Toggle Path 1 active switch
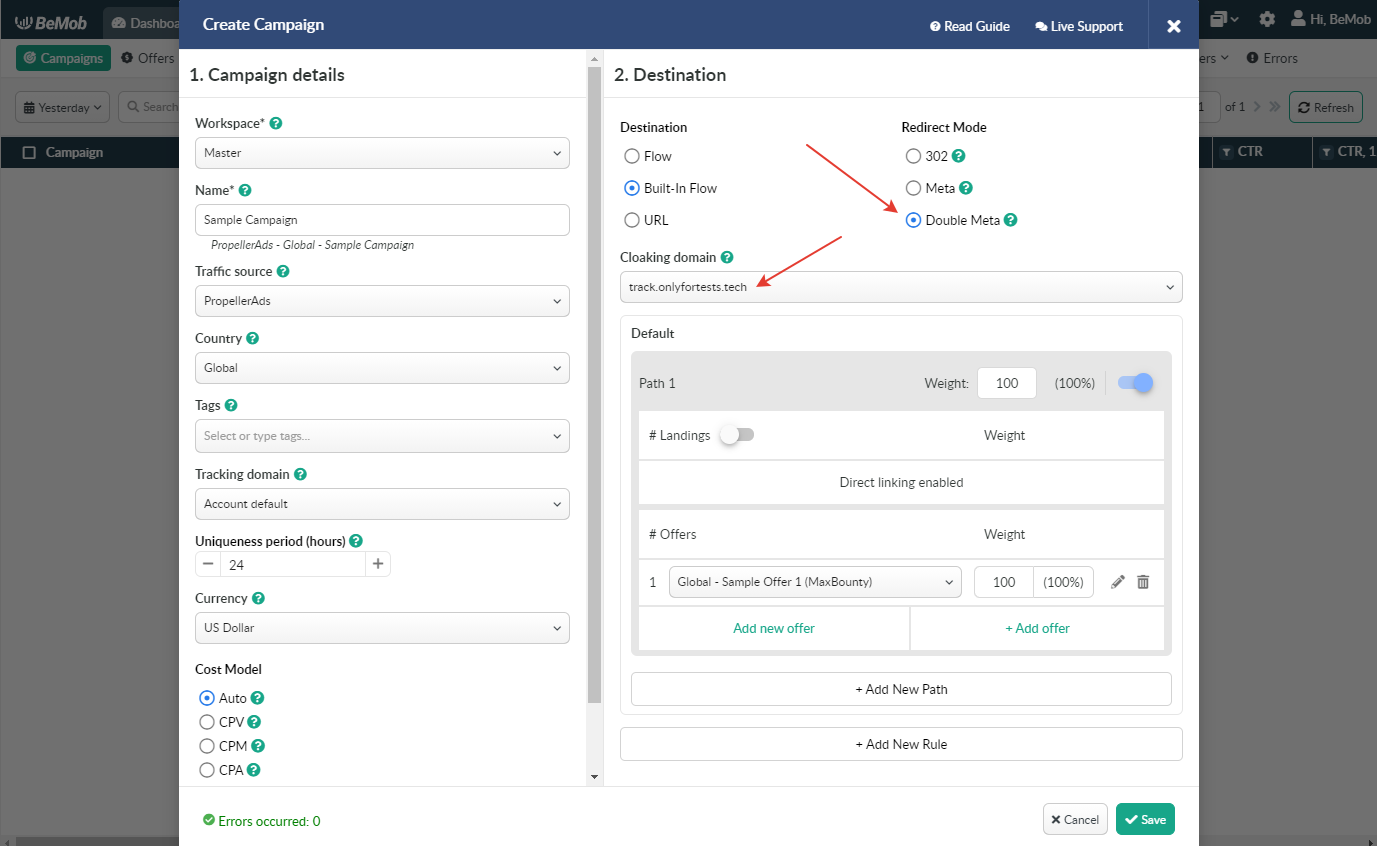 point(1136,382)
